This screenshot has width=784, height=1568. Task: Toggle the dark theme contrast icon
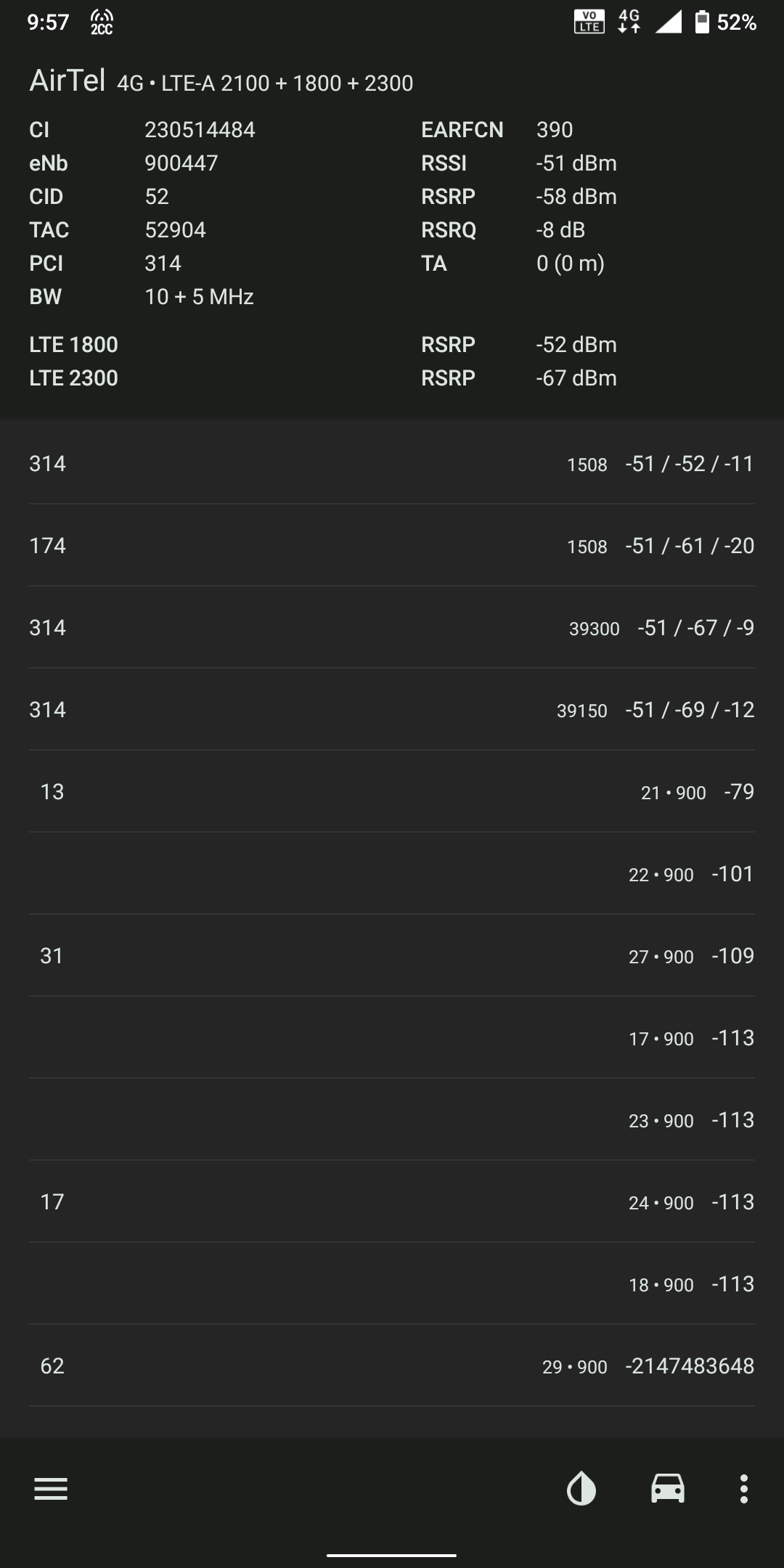point(581,1489)
